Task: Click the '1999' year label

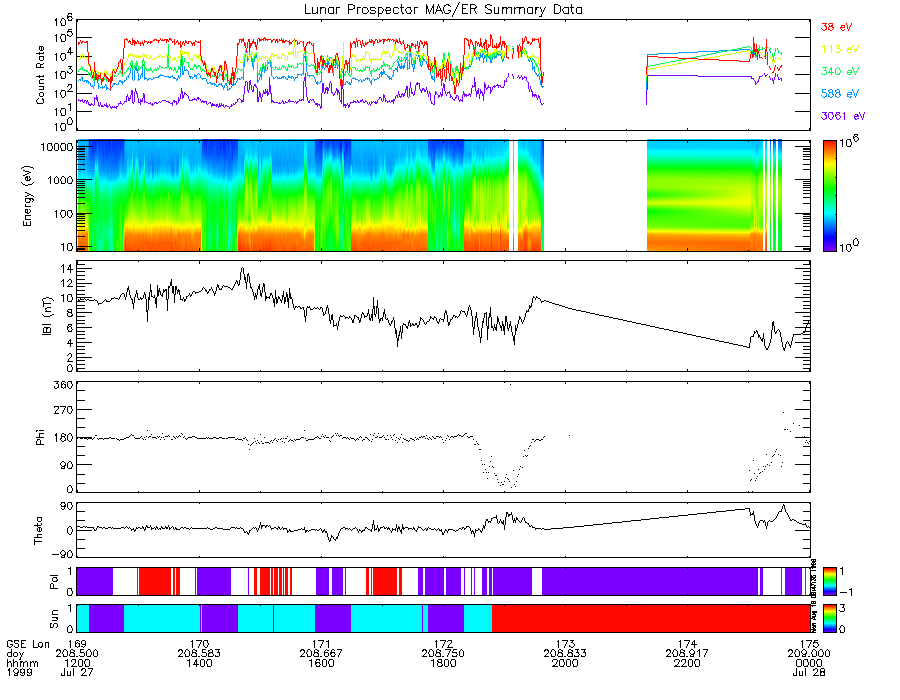Action: [x=20, y=672]
